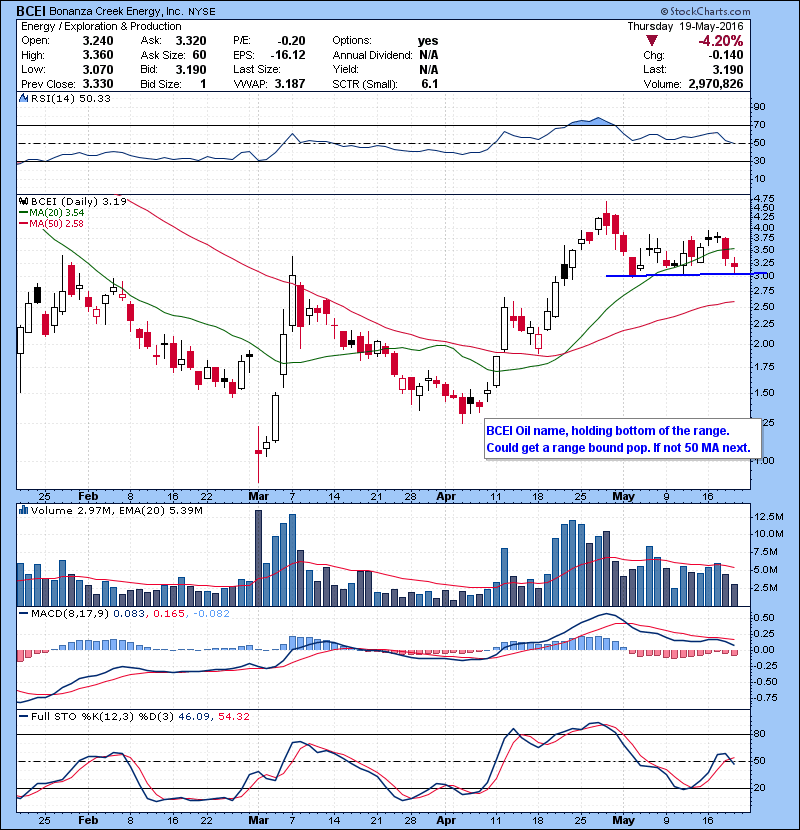Click the High value 3.360
This screenshot has width=800, height=830.
click(98, 55)
